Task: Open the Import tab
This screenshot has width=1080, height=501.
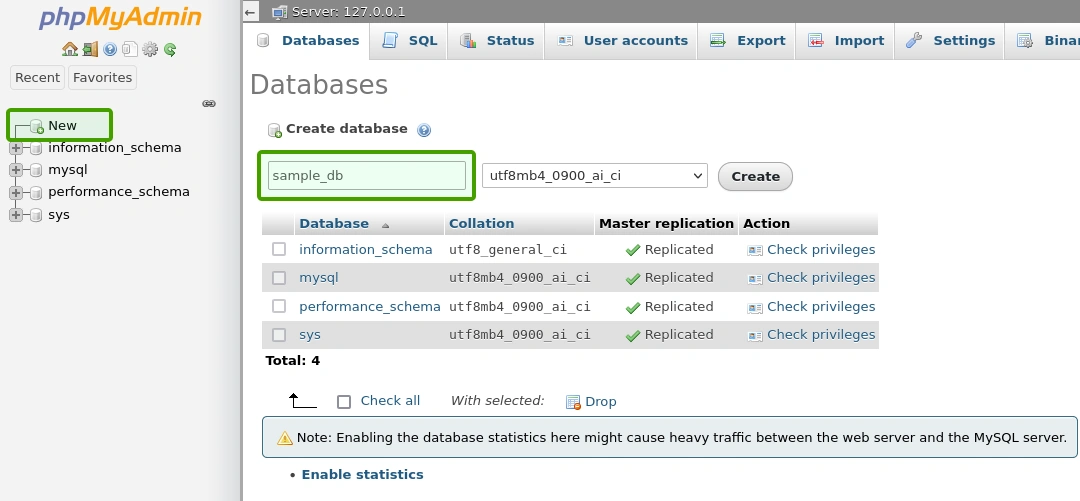Action: coord(845,41)
